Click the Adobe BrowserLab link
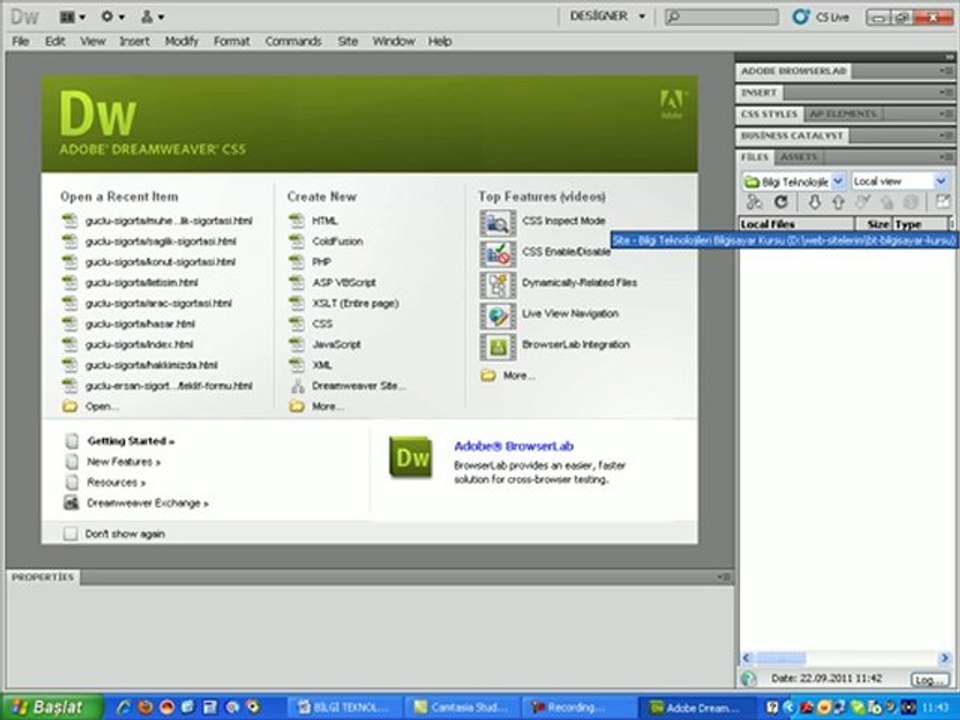960x720 pixels. tap(514, 446)
